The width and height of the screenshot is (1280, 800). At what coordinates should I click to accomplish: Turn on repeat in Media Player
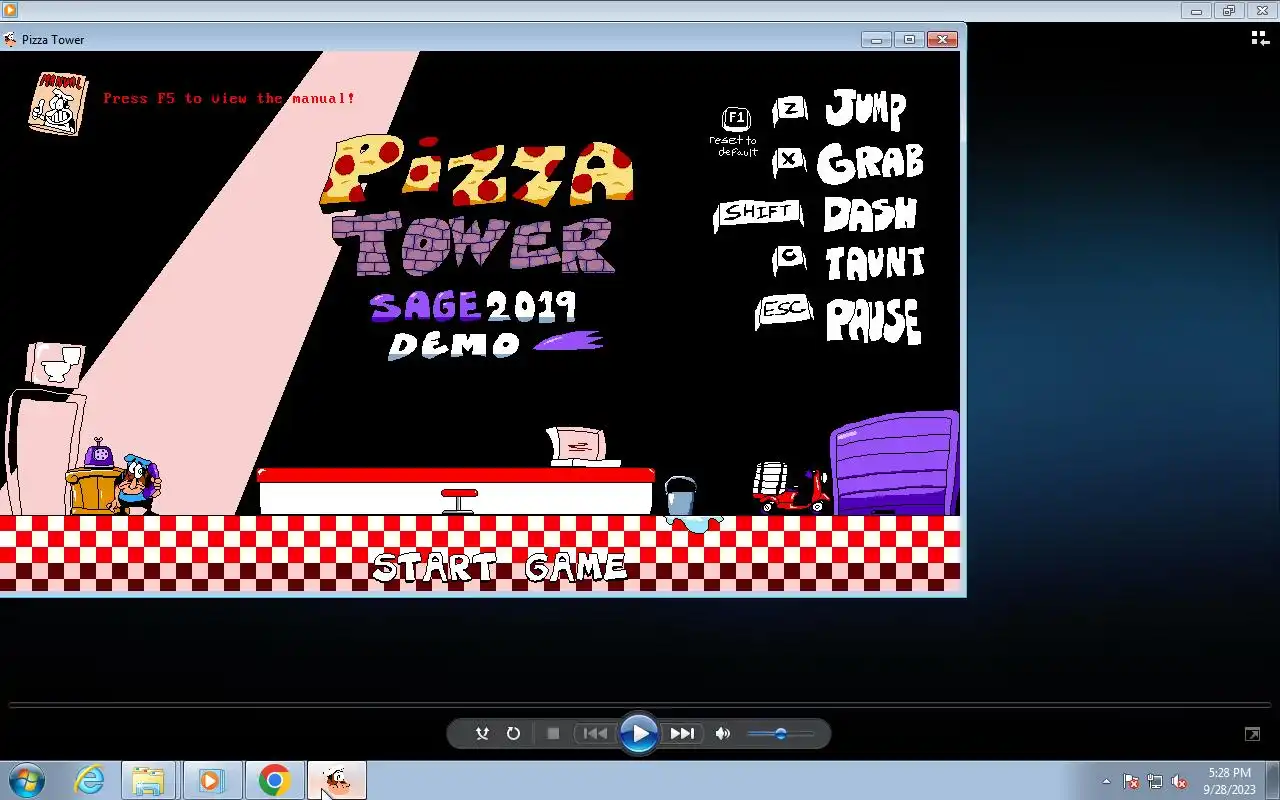pyautogui.click(x=513, y=734)
